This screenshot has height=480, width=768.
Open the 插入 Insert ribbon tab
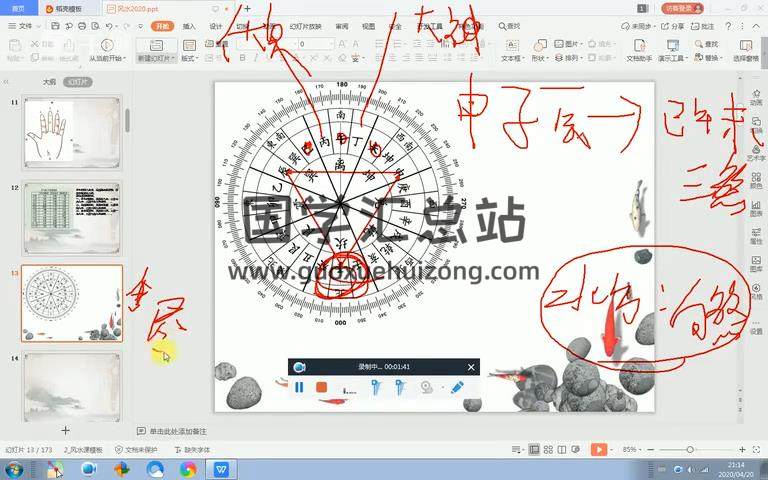click(x=189, y=26)
